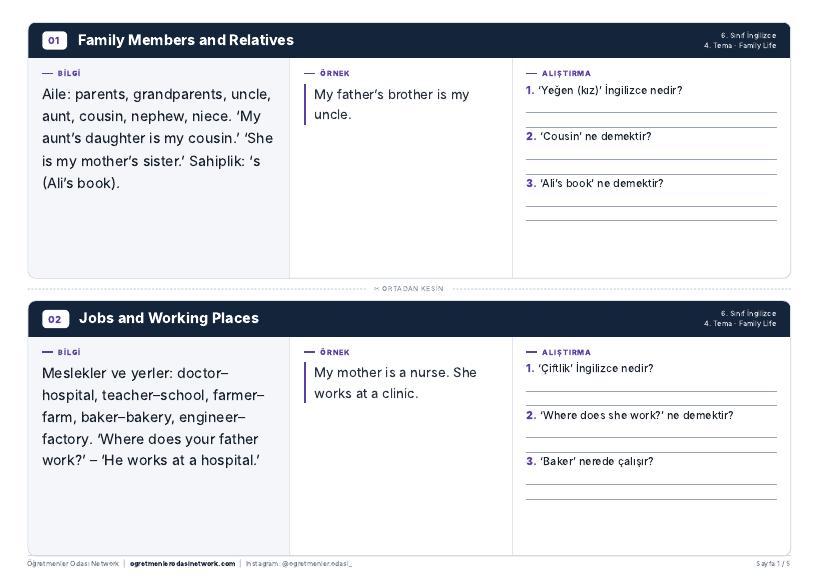Open the ogretmenlerodasinetwork.com footer link
The height and width of the screenshot is (579, 819).
182,564
